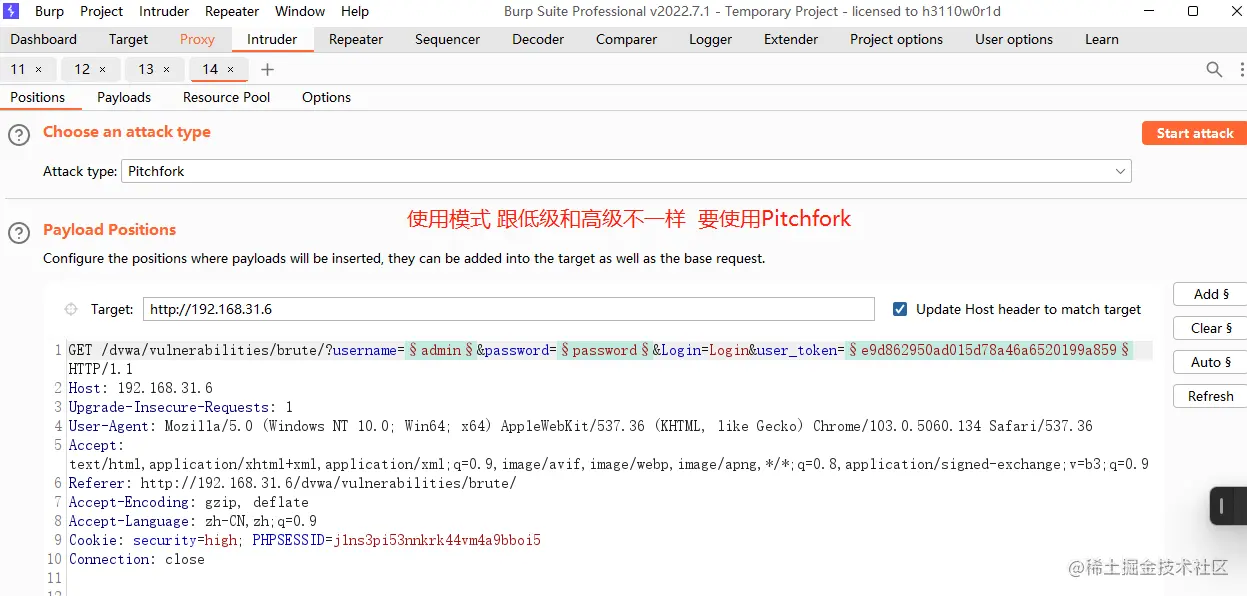Open the Project menu

(101, 11)
